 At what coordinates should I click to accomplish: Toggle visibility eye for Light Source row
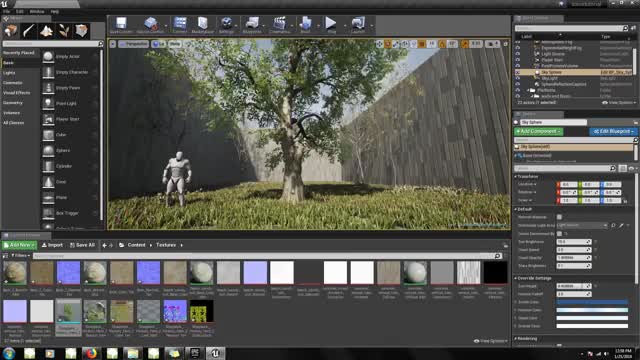517,54
